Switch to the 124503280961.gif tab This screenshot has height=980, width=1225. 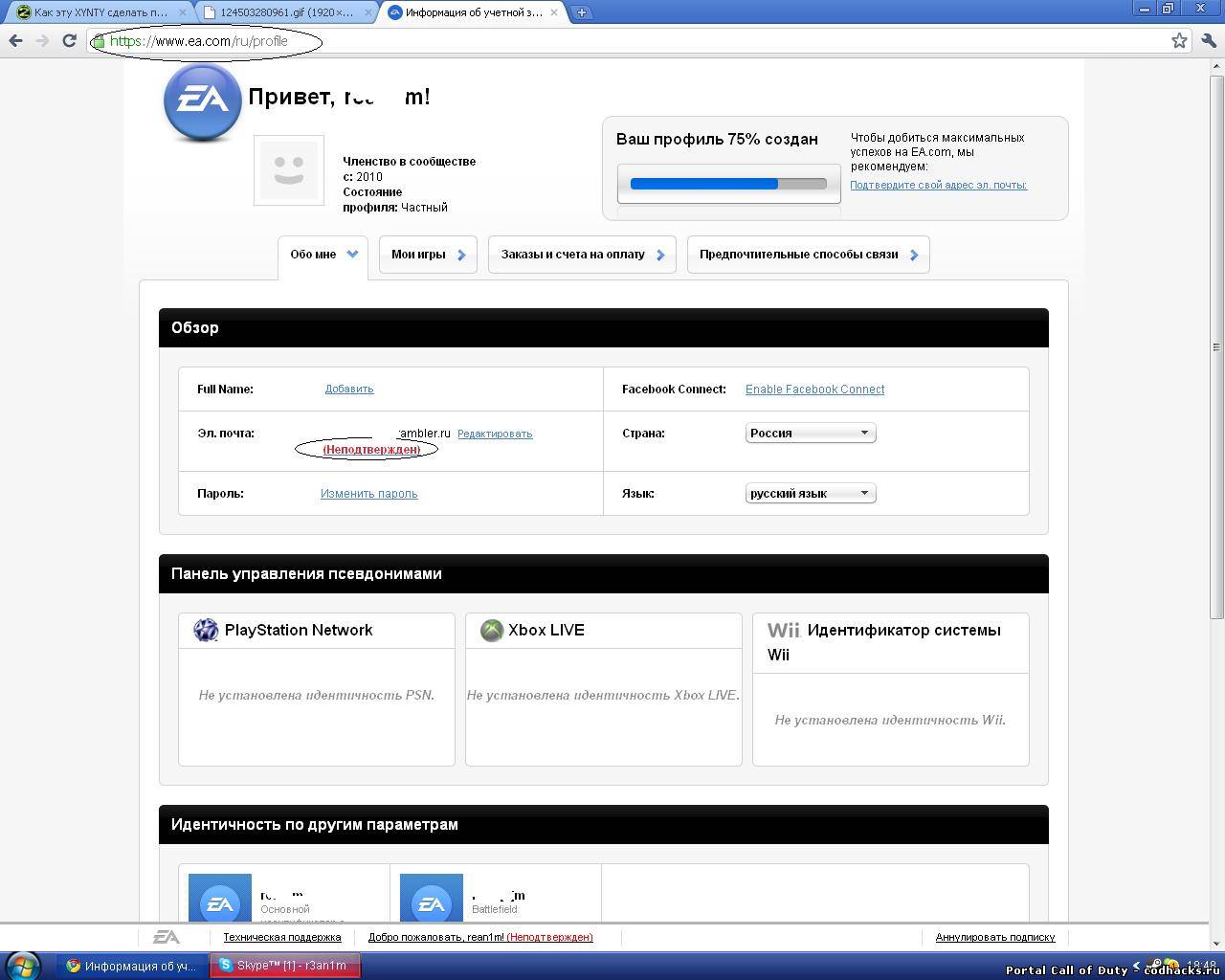tap(286, 12)
